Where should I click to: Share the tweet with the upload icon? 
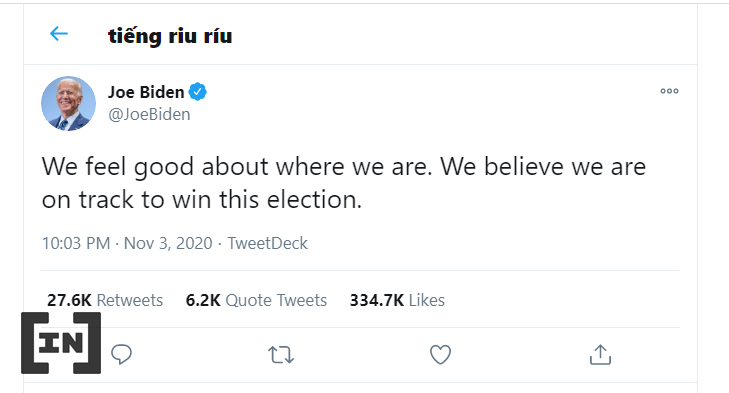tap(600, 354)
